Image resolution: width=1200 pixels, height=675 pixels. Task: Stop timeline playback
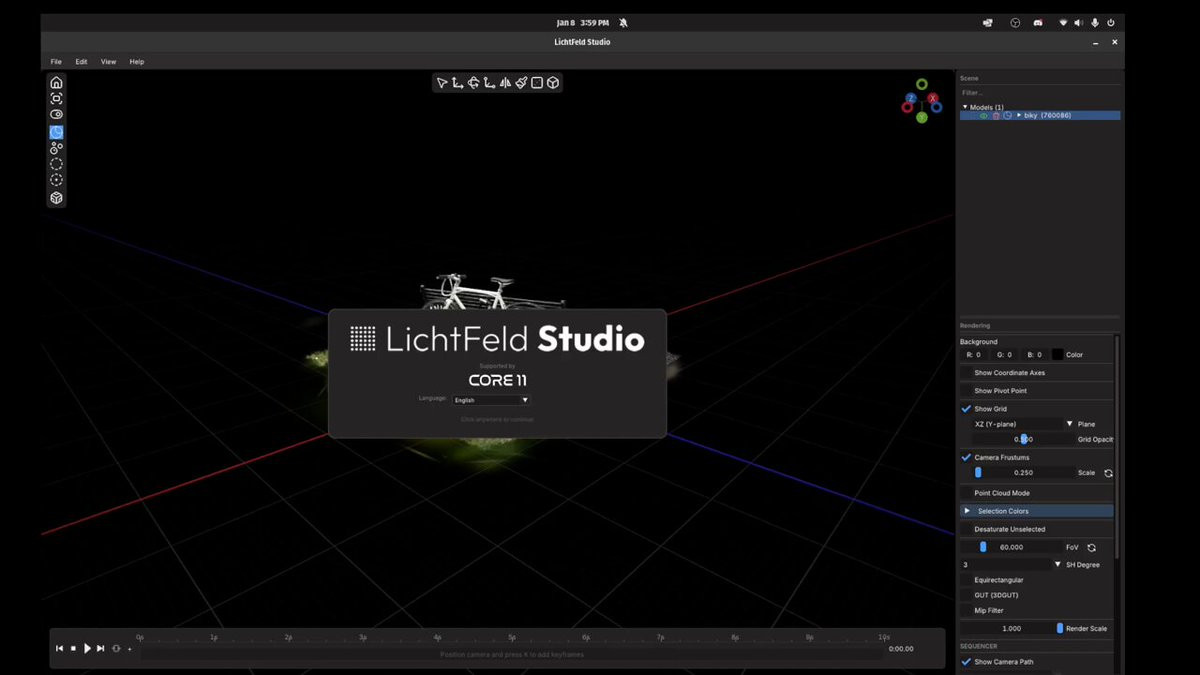pyautogui.click(x=73, y=649)
